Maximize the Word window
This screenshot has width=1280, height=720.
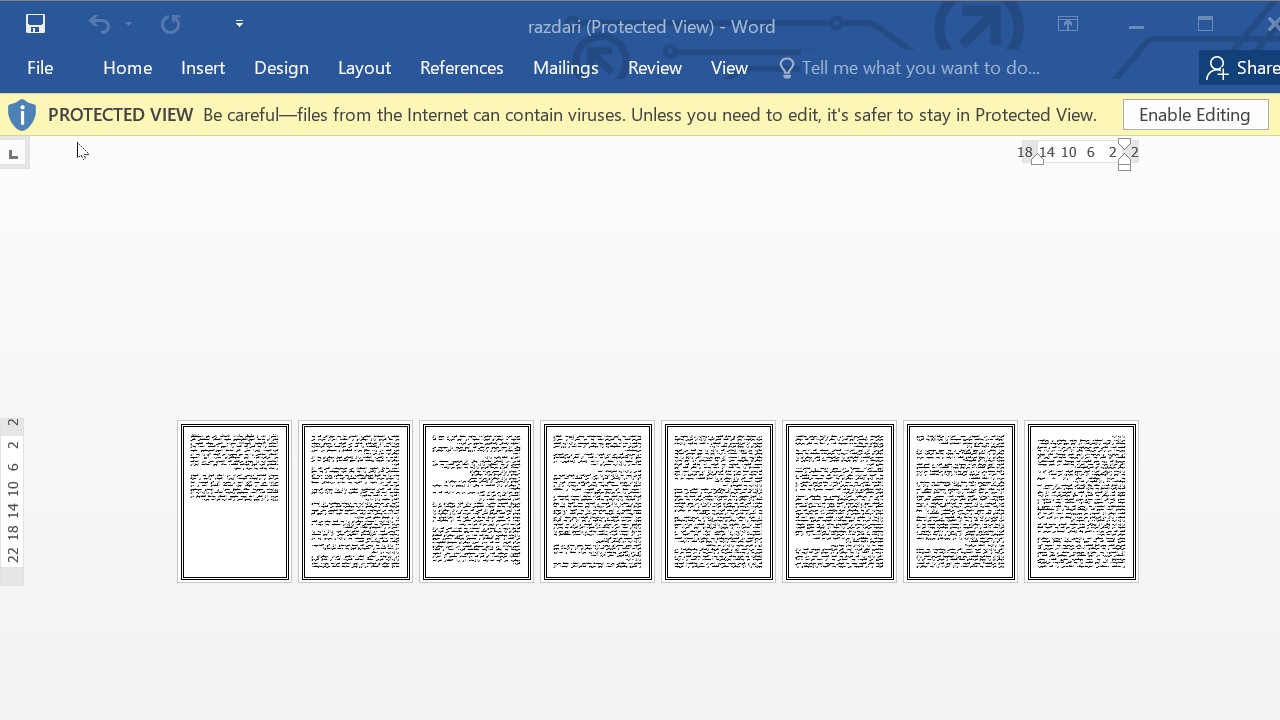1205,25
